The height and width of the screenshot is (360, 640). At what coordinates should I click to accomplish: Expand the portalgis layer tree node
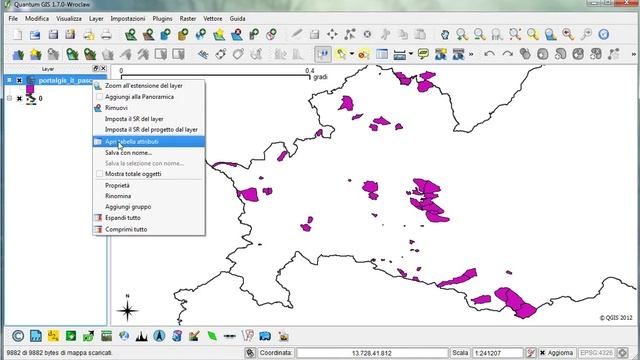[9, 80]
